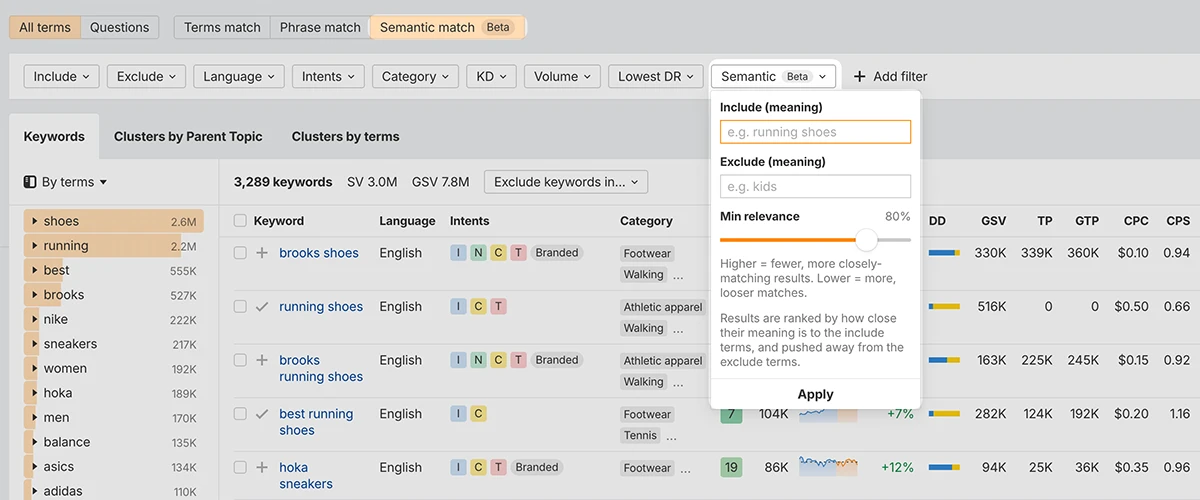1200x500 pixels.
Task: Open the Keywords tab
Action: click(x=54, y=136)
